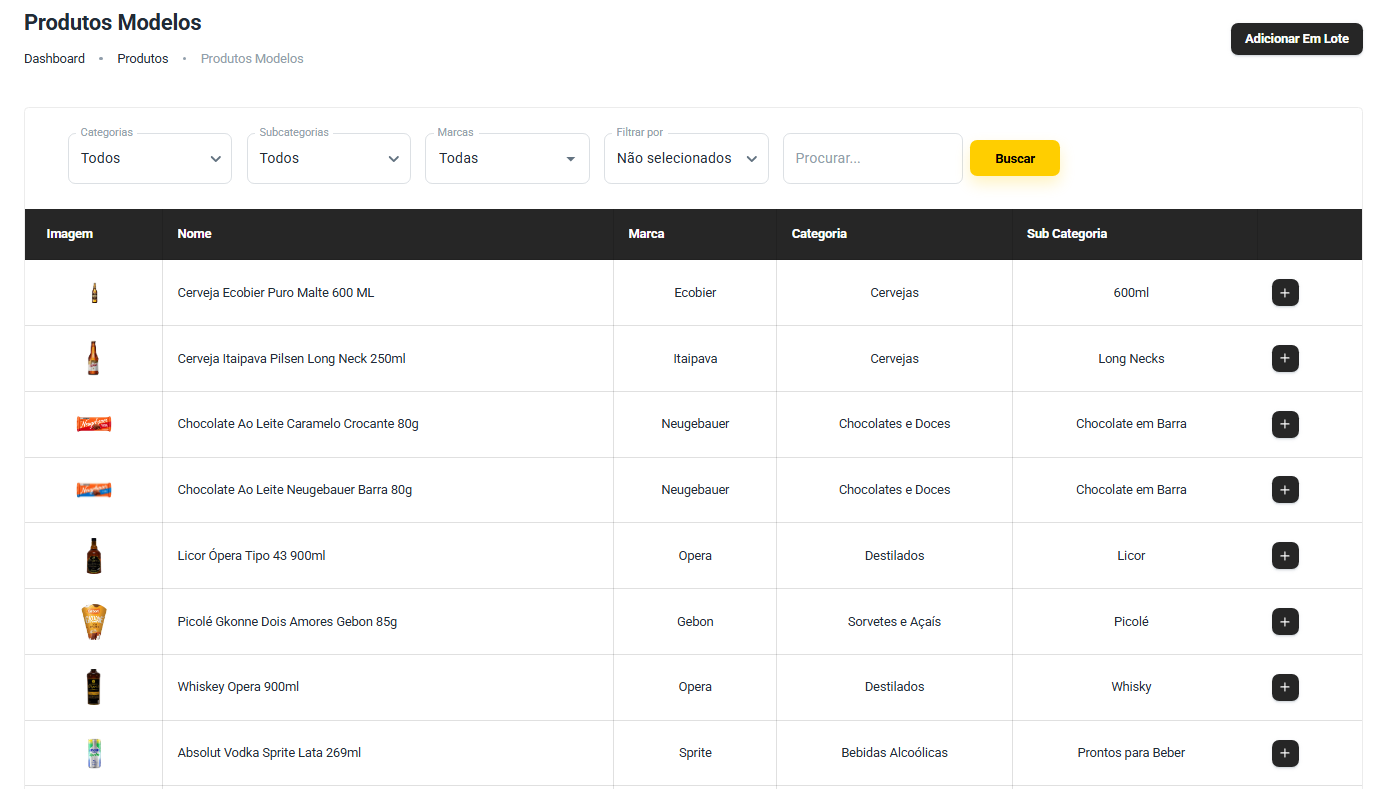Click the Produtos Modelos breadcrumb
1388x789 pixels.
coord(252,59)
